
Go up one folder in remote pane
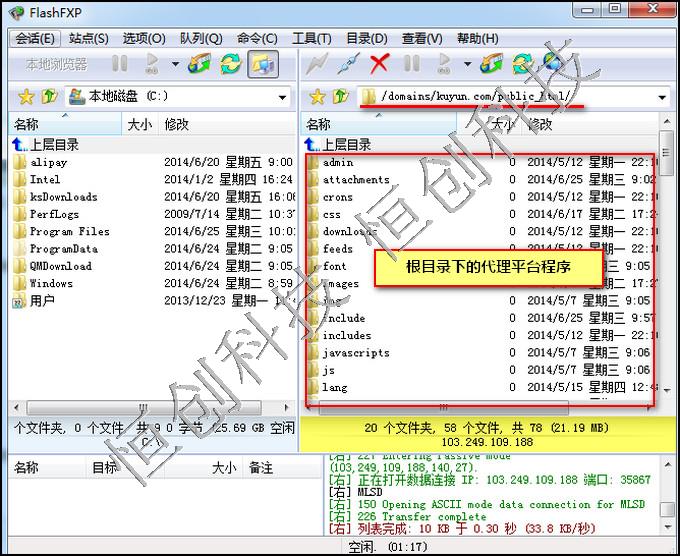click(341, 96)
